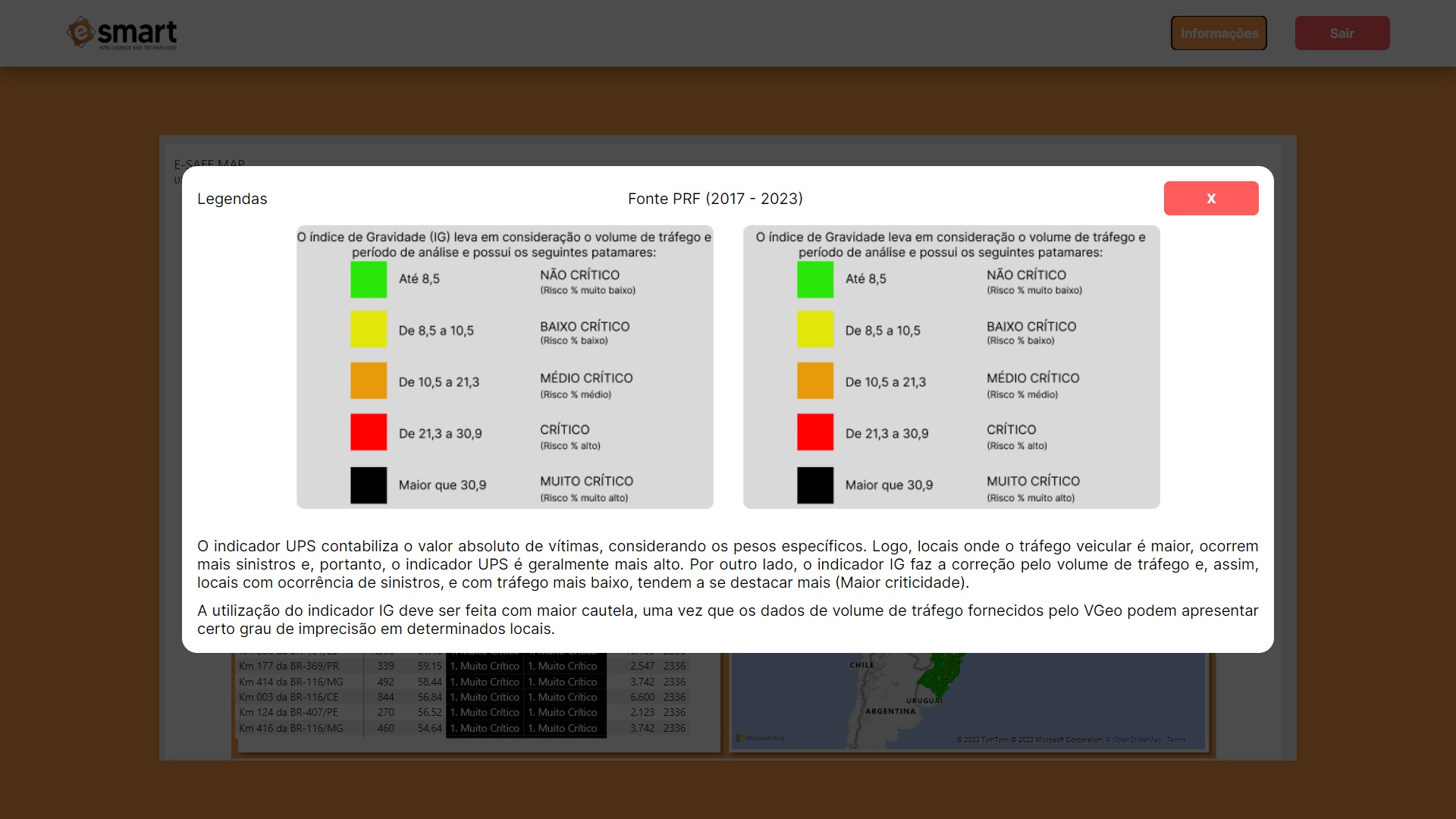
Task: Click CHILE label on the background map
Action: coord(861,665)
